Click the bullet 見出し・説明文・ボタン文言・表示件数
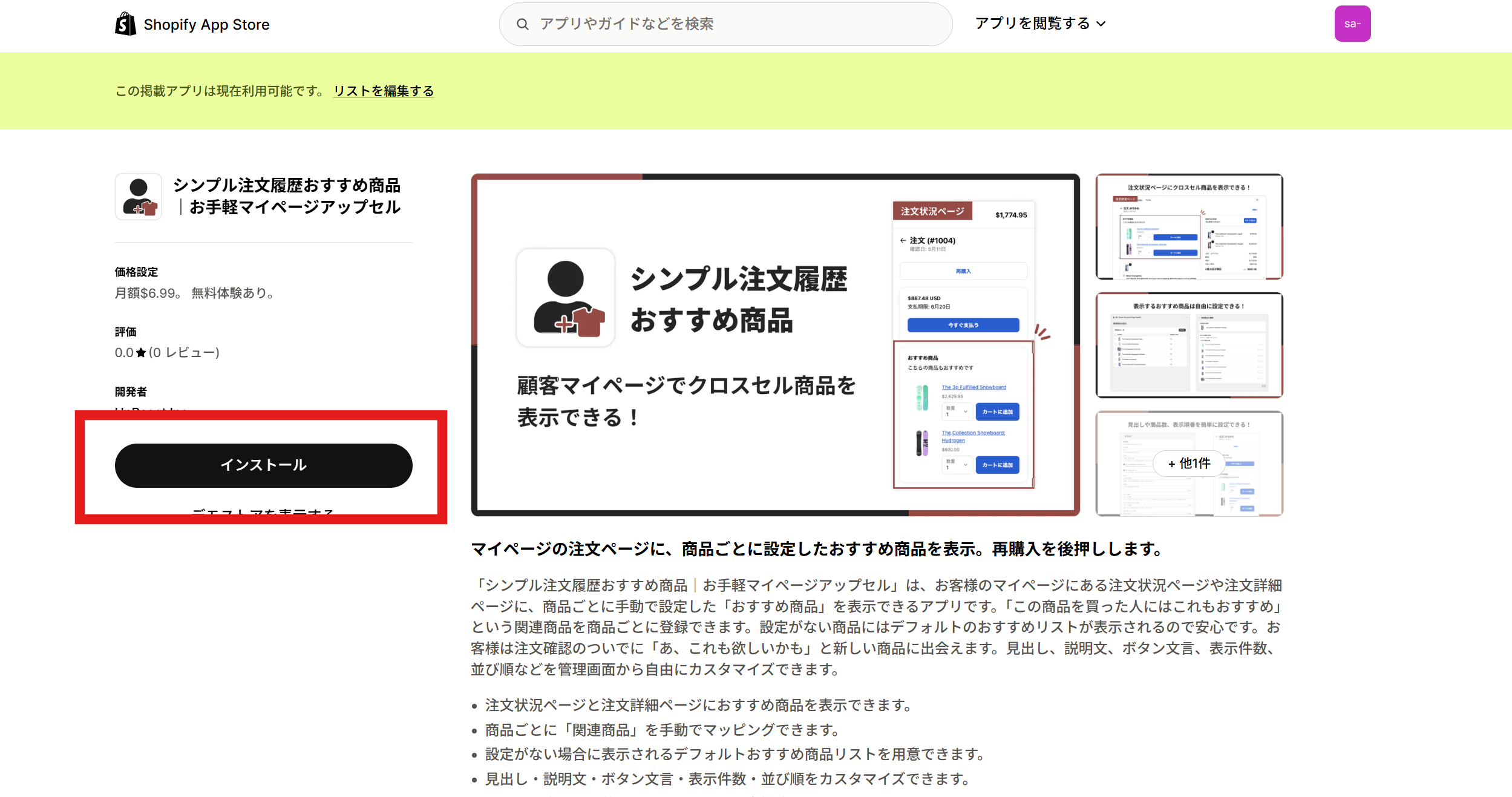Image resolution: width=1512 pixels, height=797 pixels. (x=728, y=779)
